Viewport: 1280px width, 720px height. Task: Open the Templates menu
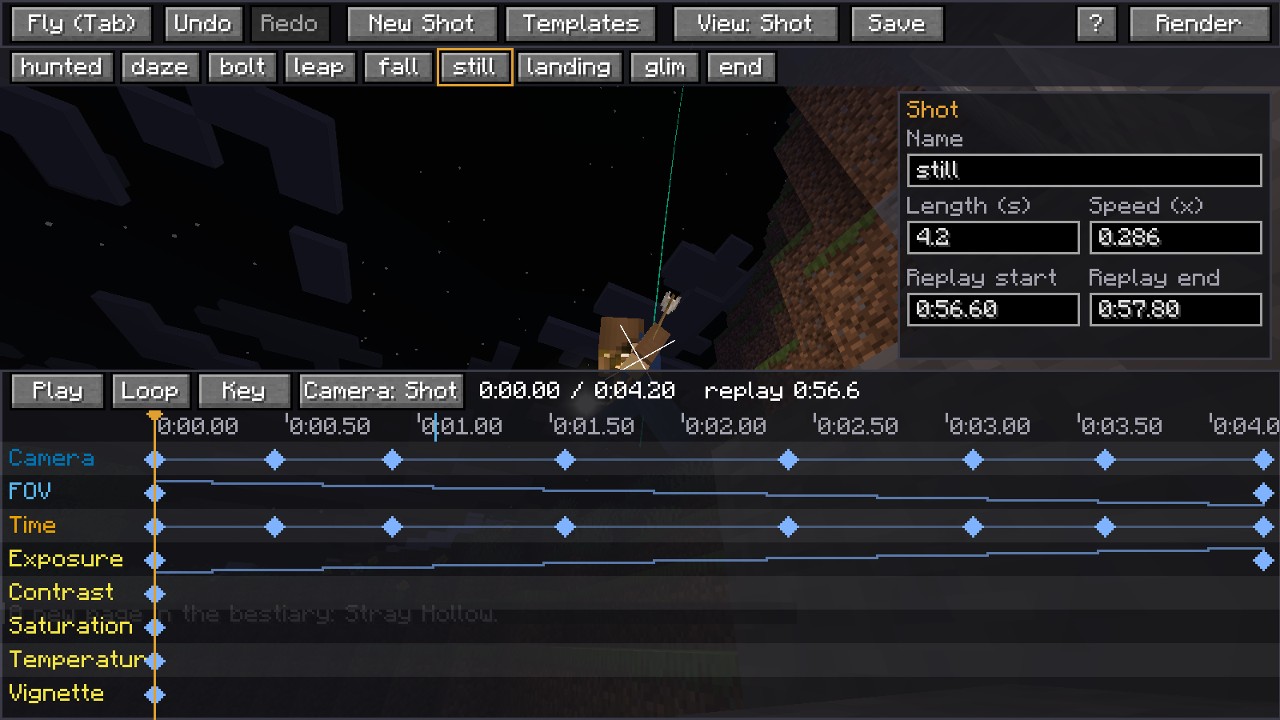point(580,23)
